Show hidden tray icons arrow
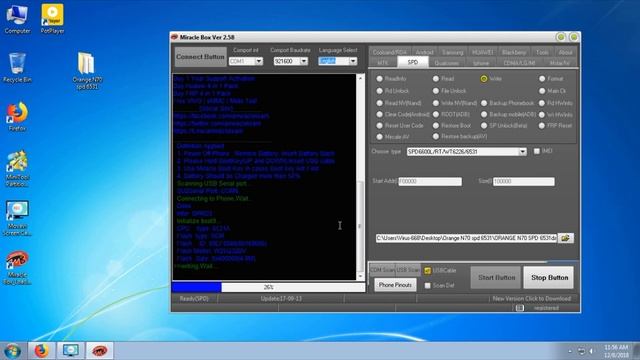The height and width of the screenshot is (360, 640). click(570, 351)
